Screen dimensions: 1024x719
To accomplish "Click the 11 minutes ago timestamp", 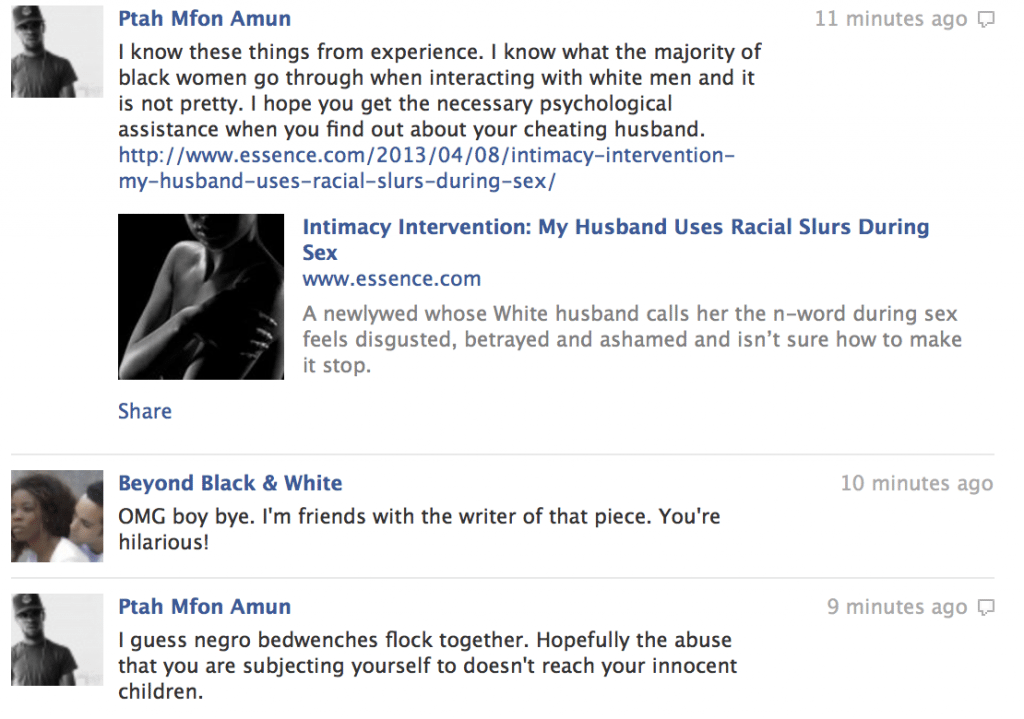I will [891, 19].
